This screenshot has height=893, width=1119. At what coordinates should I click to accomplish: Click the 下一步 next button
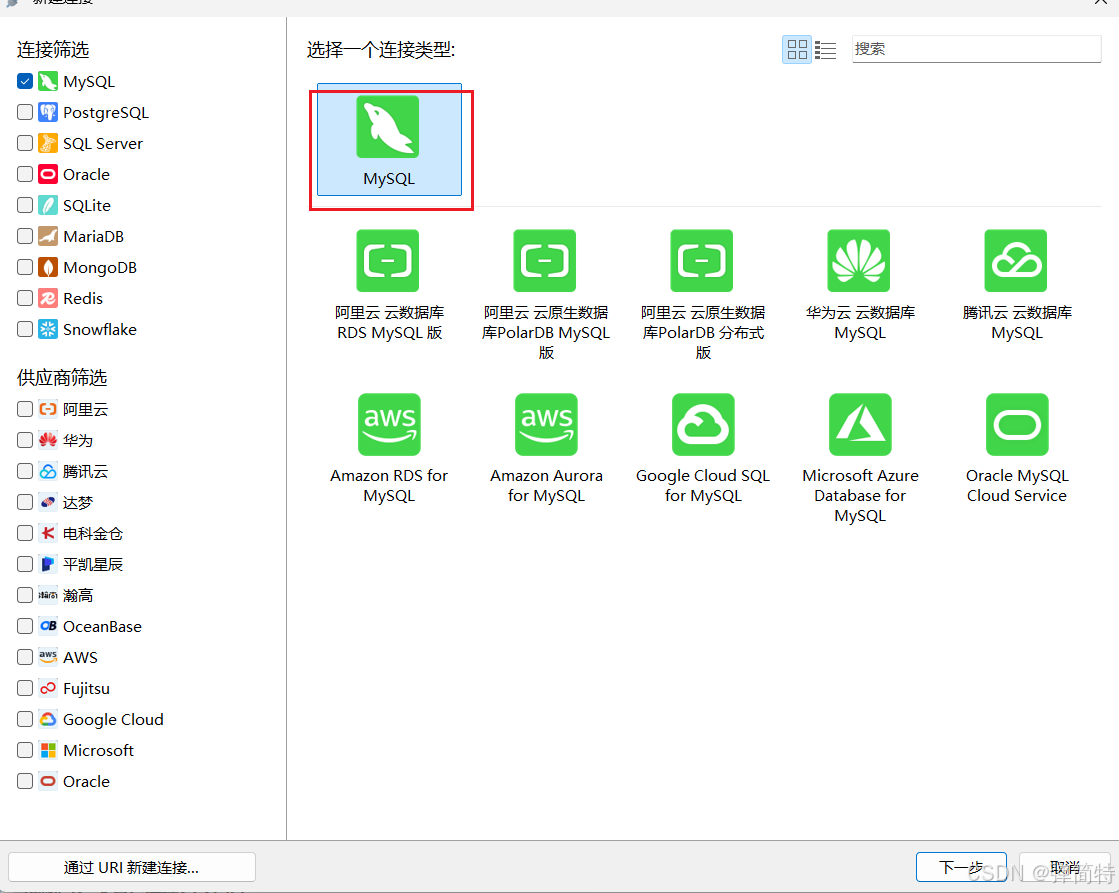(x=961, y=867)
